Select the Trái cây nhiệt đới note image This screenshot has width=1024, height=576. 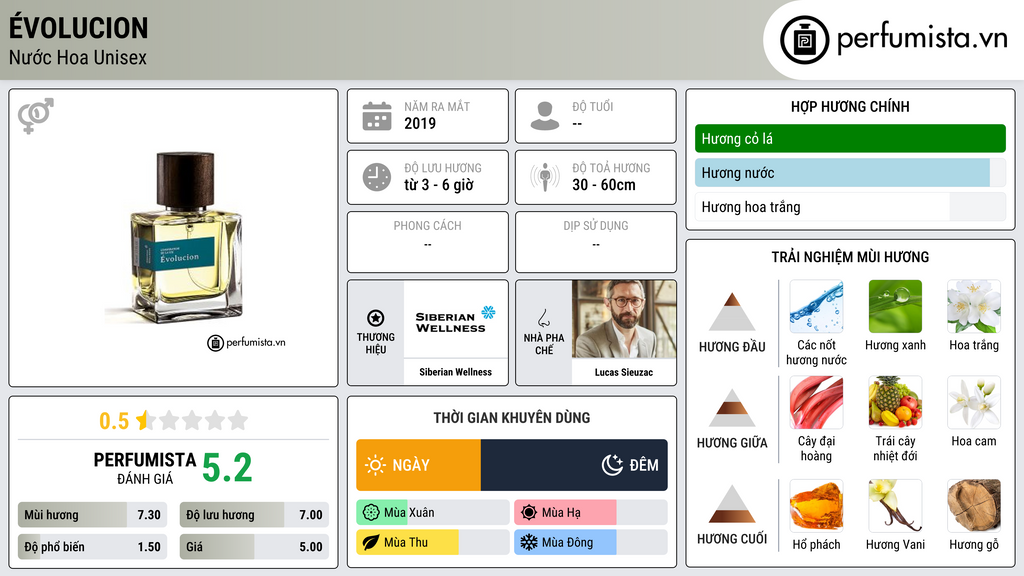[x=895, y=402]
